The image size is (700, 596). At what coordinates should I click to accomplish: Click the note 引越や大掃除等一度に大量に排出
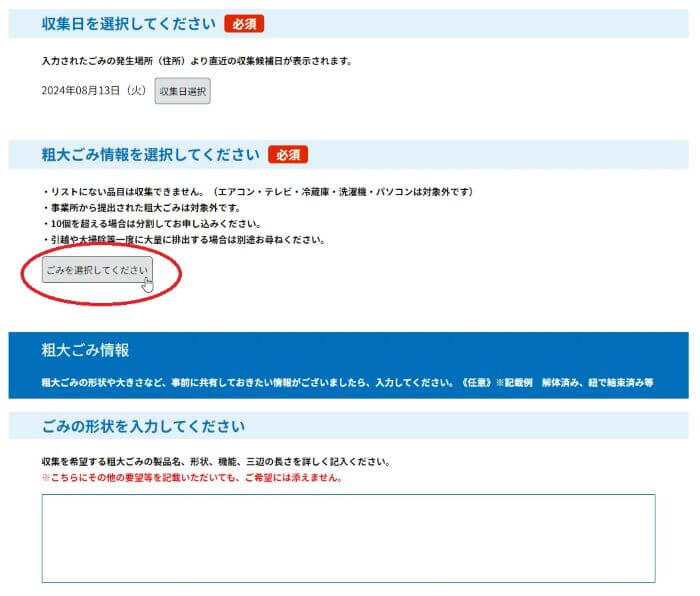(x=184, y=240)
